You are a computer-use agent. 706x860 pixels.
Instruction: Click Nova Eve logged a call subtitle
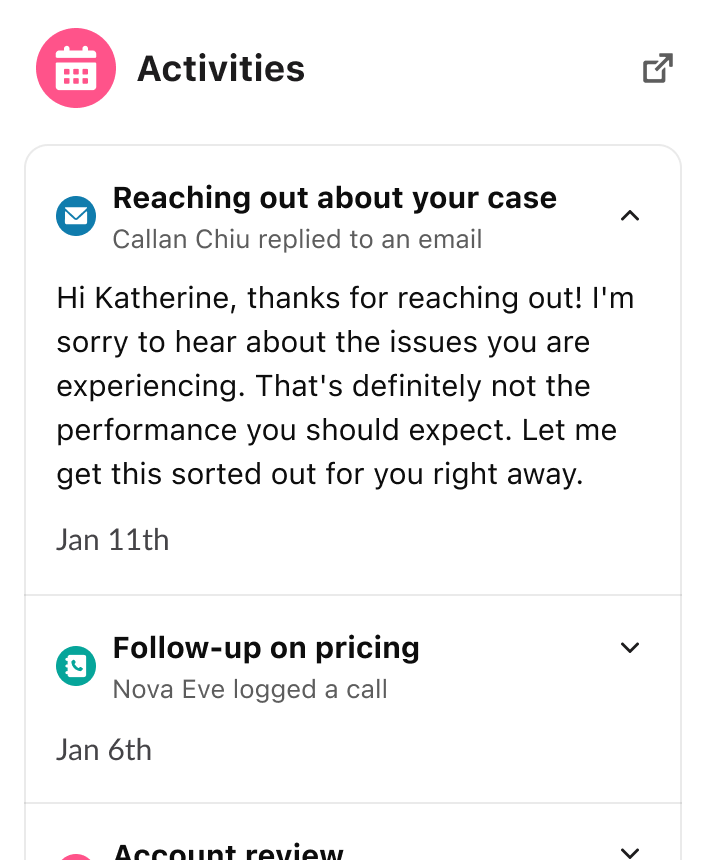click(250, 690)
